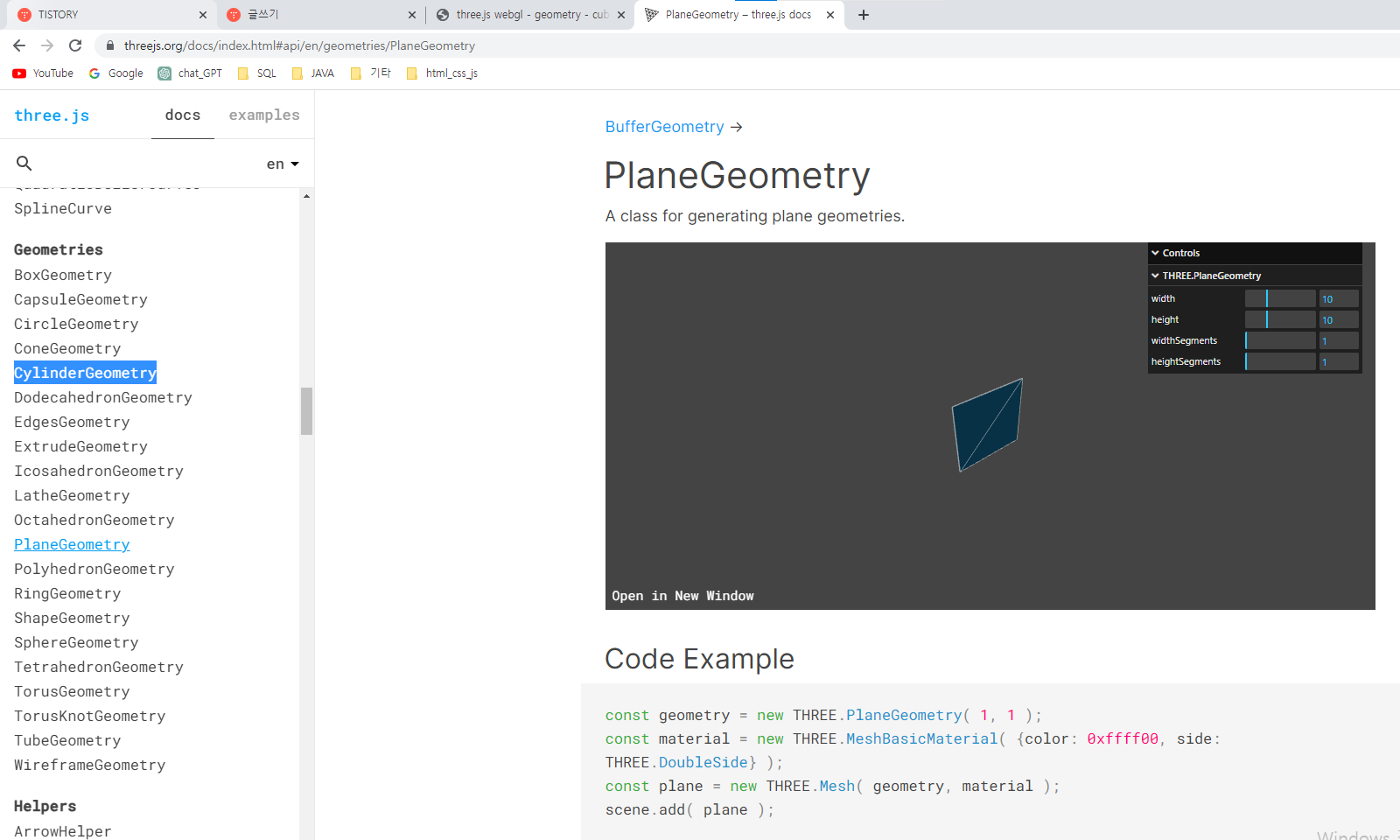Viewport: 1400px width, 840px height.
Task: Click the widthSegments value field
Action: (x=1339, y=340)
